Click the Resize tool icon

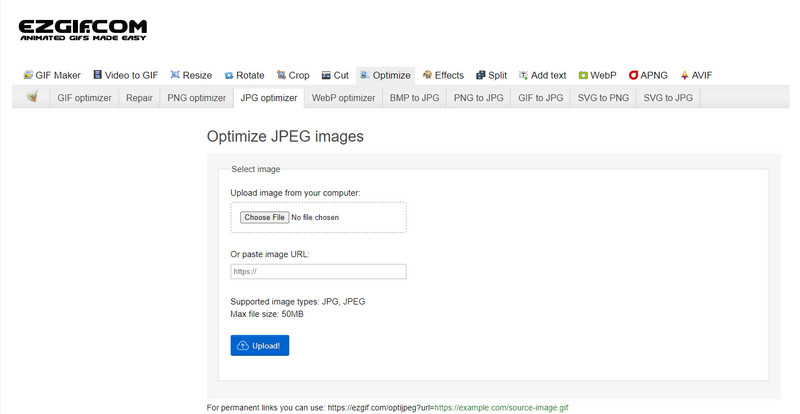click(x=175, y=75)
